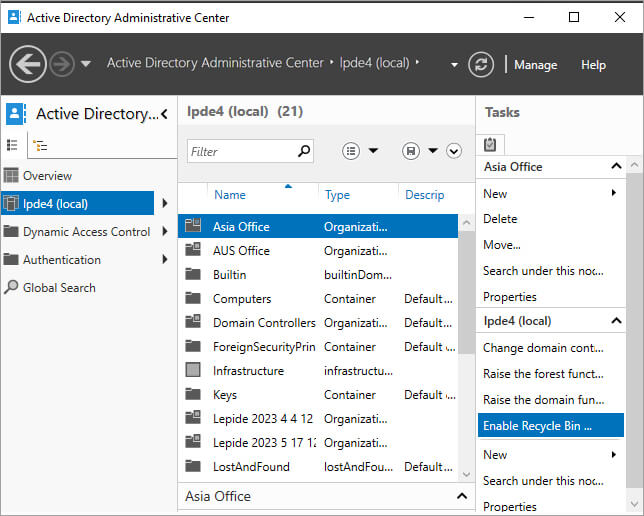The image size is (644, 516).
Task: Click Infrastructure gray square icon
Action: click(193, 370)
